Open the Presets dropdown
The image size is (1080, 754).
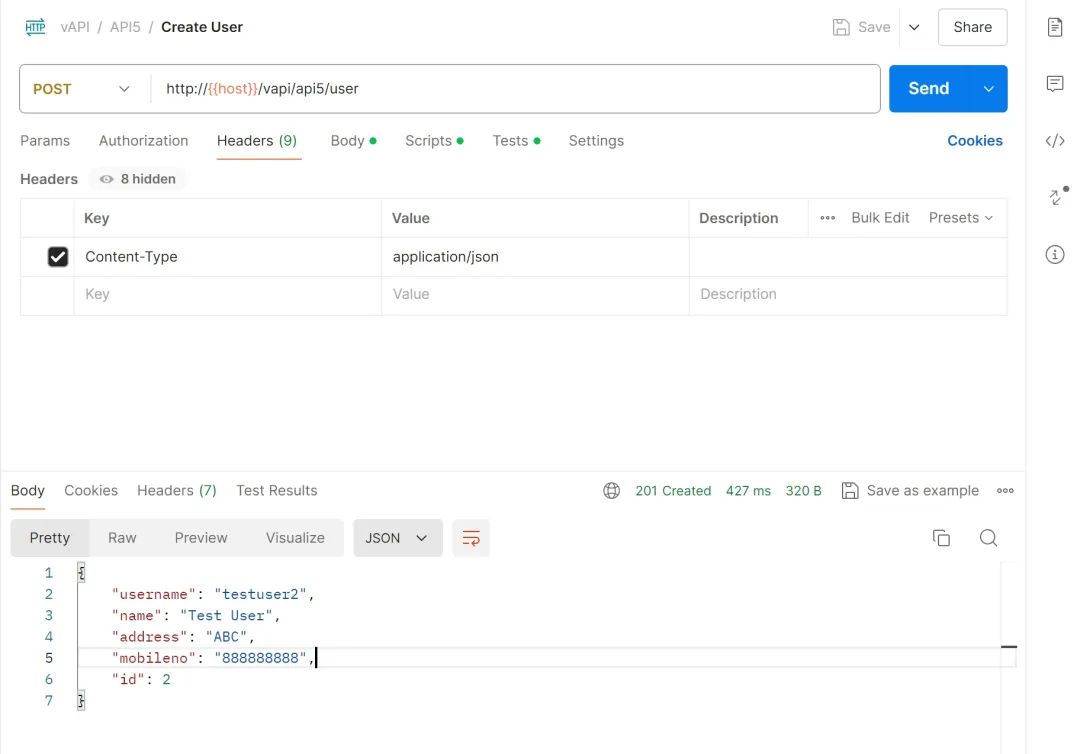(x=961, y=218)
